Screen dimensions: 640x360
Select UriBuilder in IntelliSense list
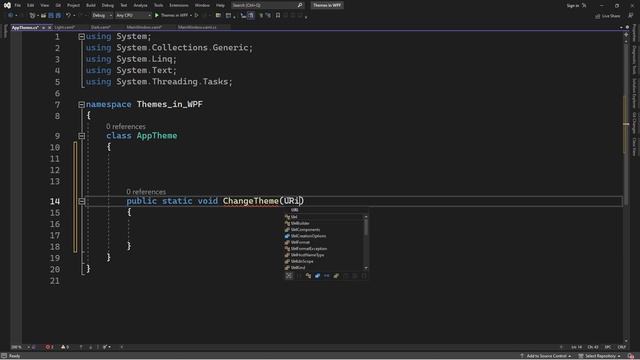(x=324, y=223)
